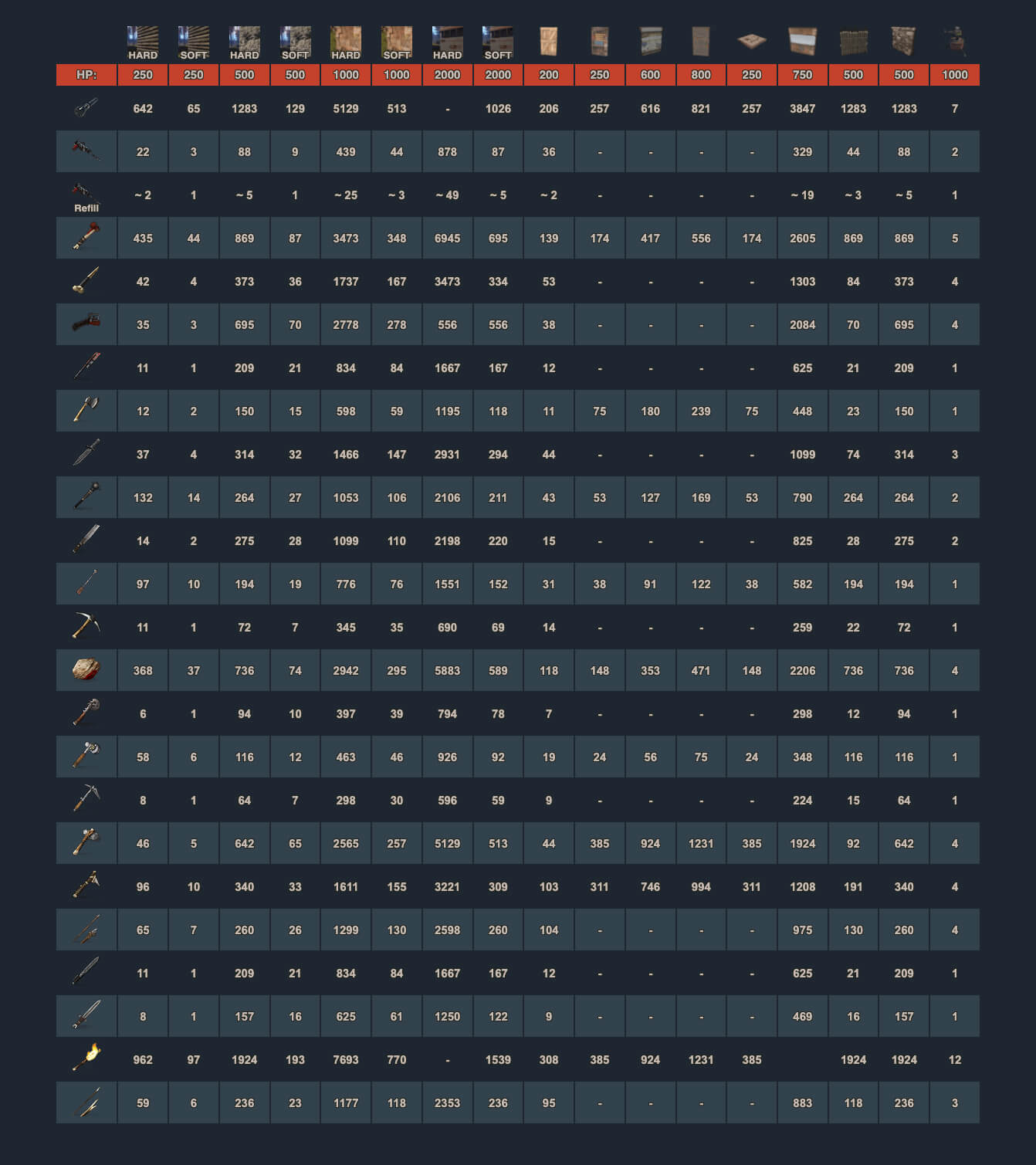Click the wooden wall SOFT side thumbnail
This screenshot has width=1036, height=1165.
point(194,43)
